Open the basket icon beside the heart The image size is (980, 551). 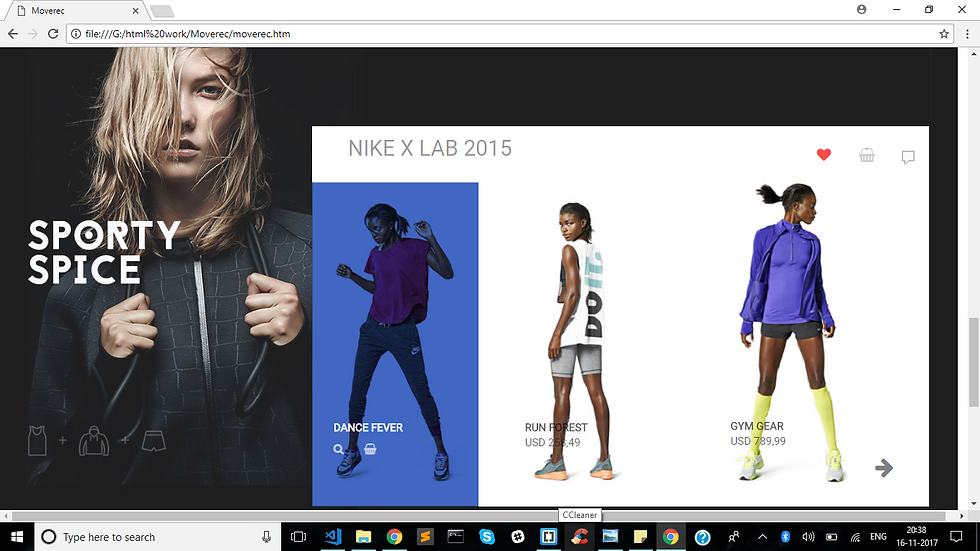coord(867,155)
